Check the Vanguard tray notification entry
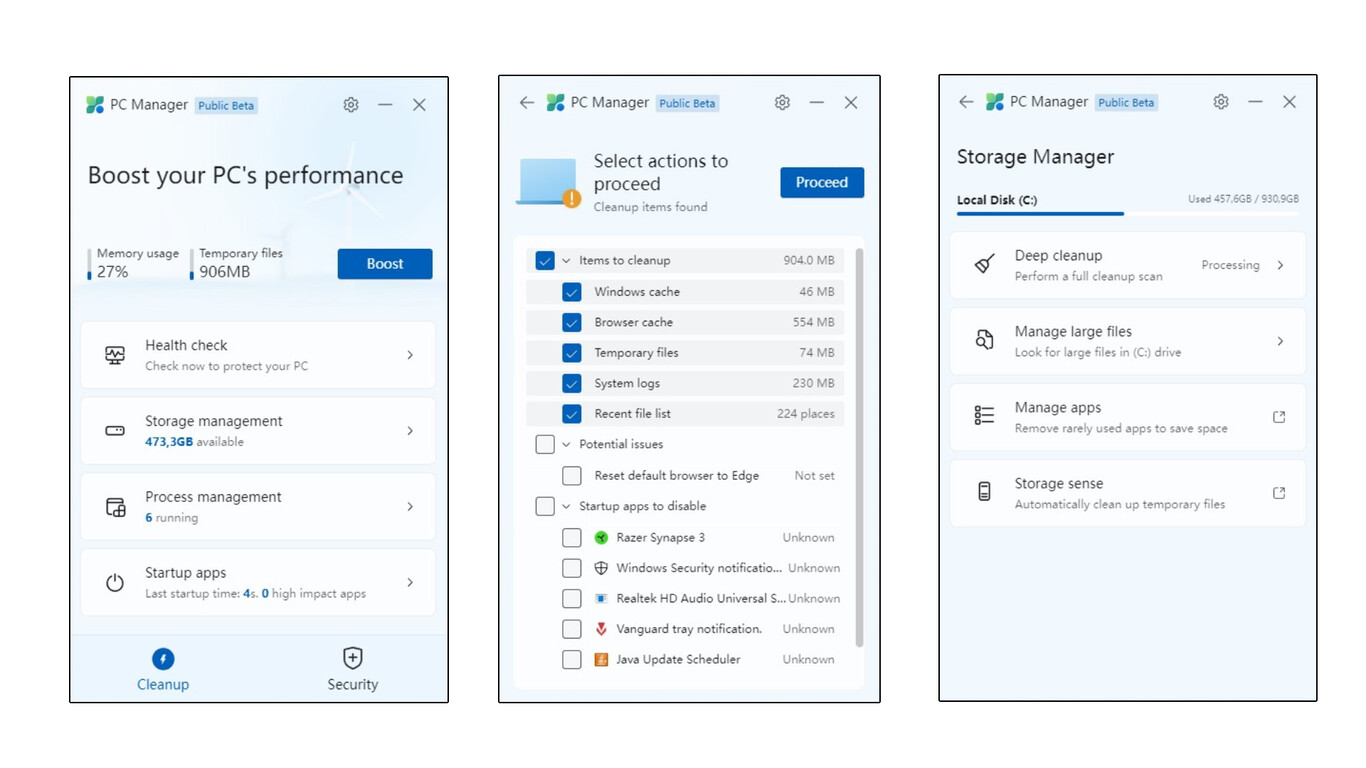Image resolution: width=1366 pixels, height=768 pixels. [572, 629]
